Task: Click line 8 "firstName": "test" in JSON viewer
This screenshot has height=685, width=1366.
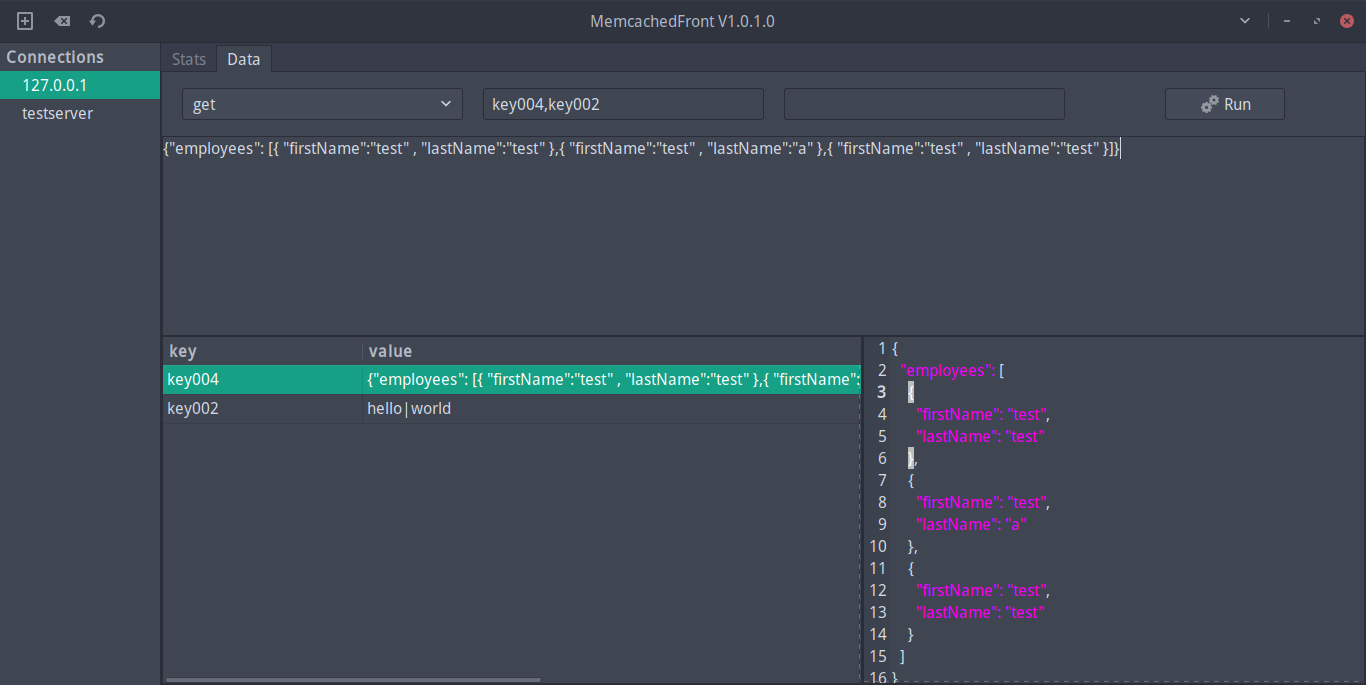Action: pyautogui.click(x=983, y=502)
